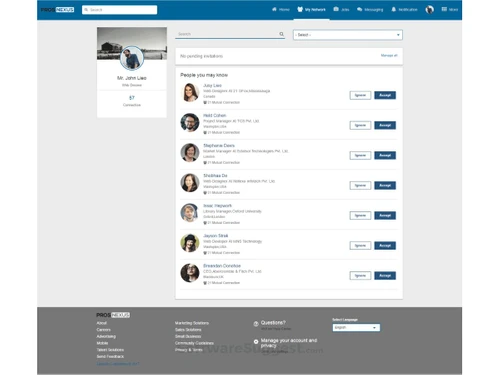Open the Library Manager's avatar photo

pos(190,213)
